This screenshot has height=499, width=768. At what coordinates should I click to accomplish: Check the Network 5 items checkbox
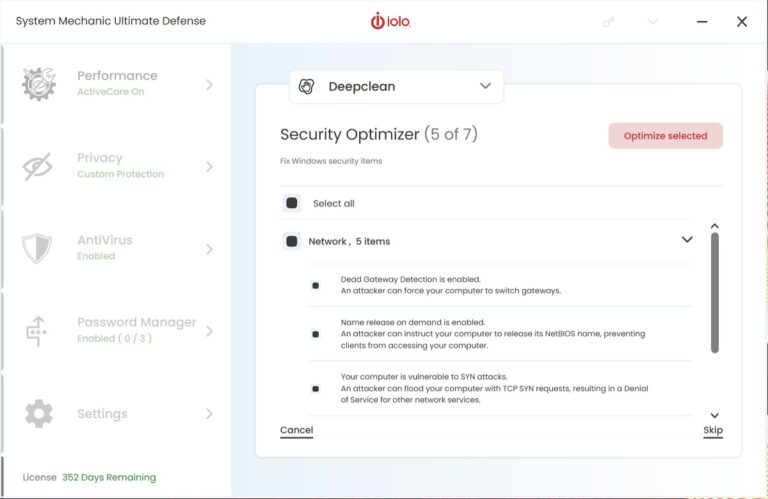coord(292,241)
